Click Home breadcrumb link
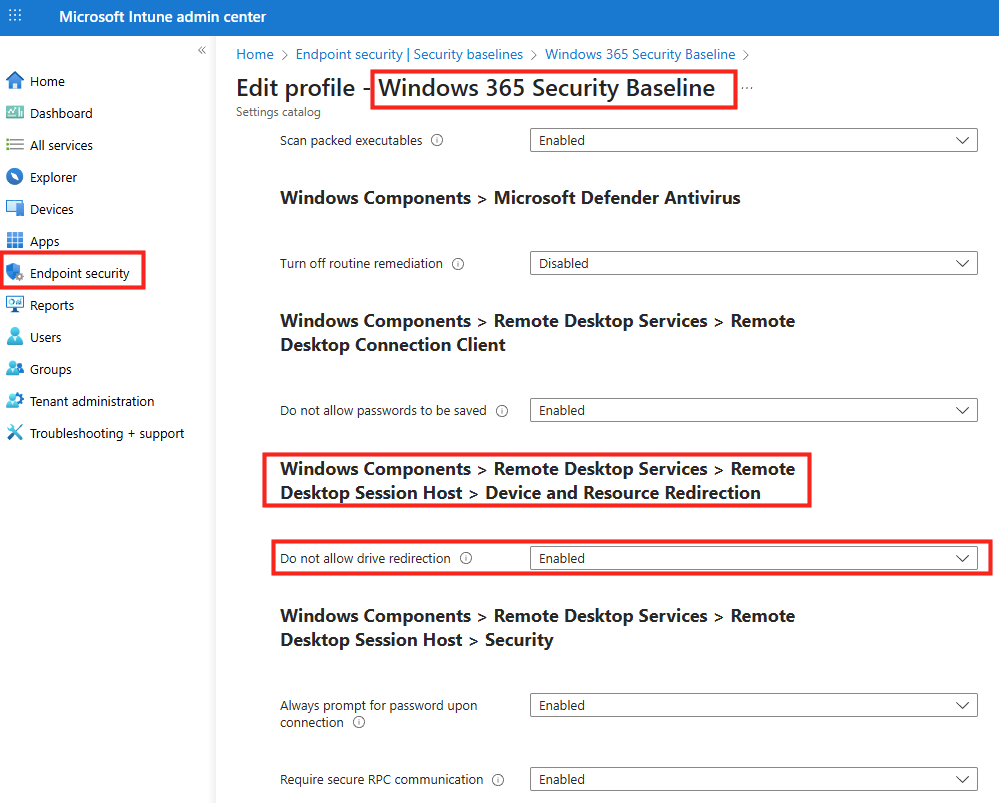 pos(255,54)
